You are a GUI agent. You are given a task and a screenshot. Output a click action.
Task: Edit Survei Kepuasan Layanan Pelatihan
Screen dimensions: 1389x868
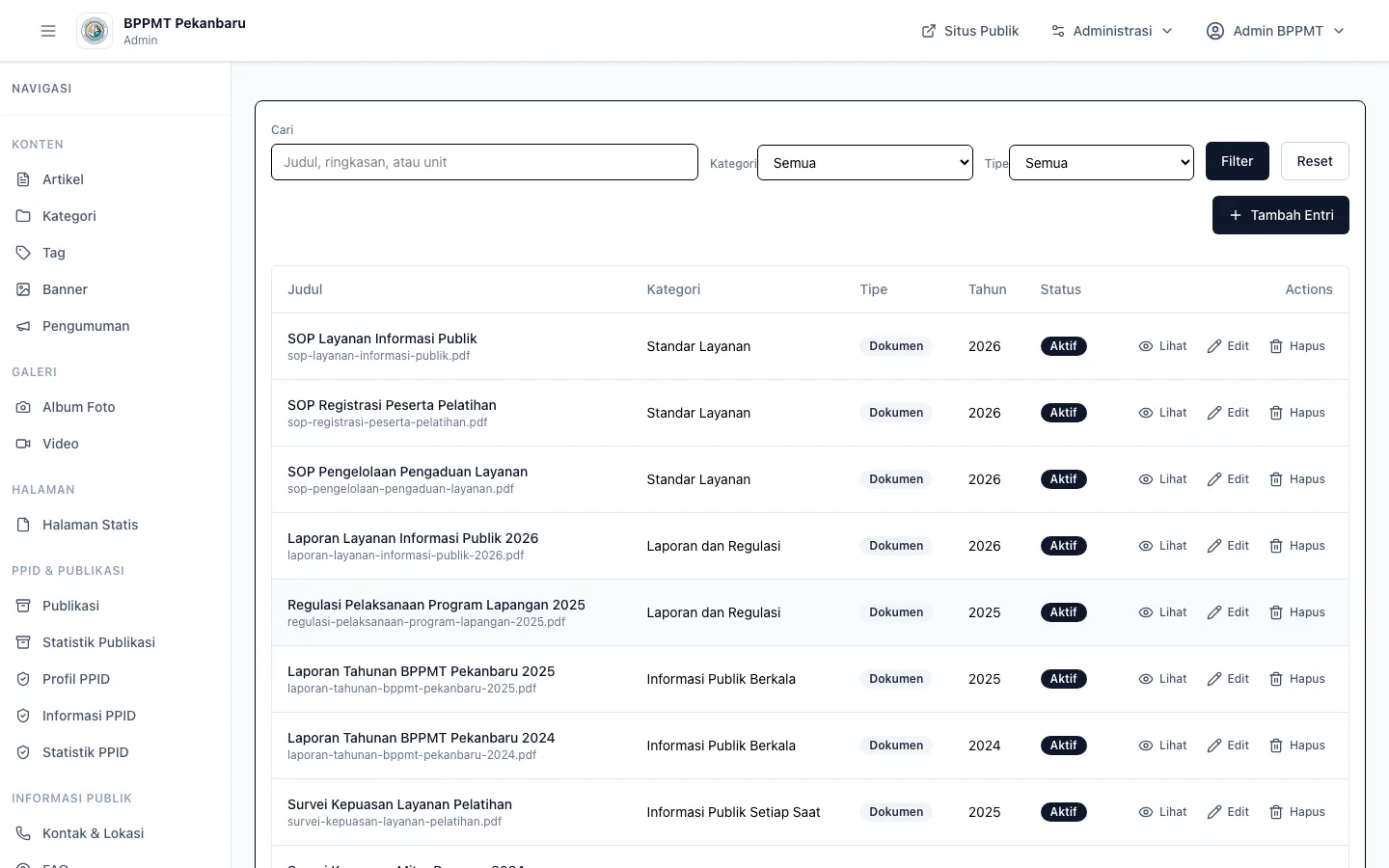click(1228, 812)
